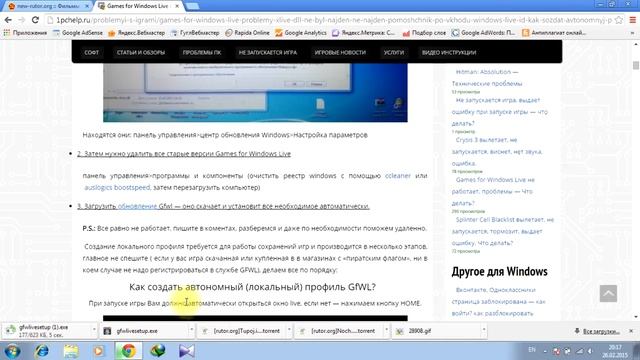This screenshot has height=360, width=640.
Task: Reload the current page
Action: click(35, 20)
